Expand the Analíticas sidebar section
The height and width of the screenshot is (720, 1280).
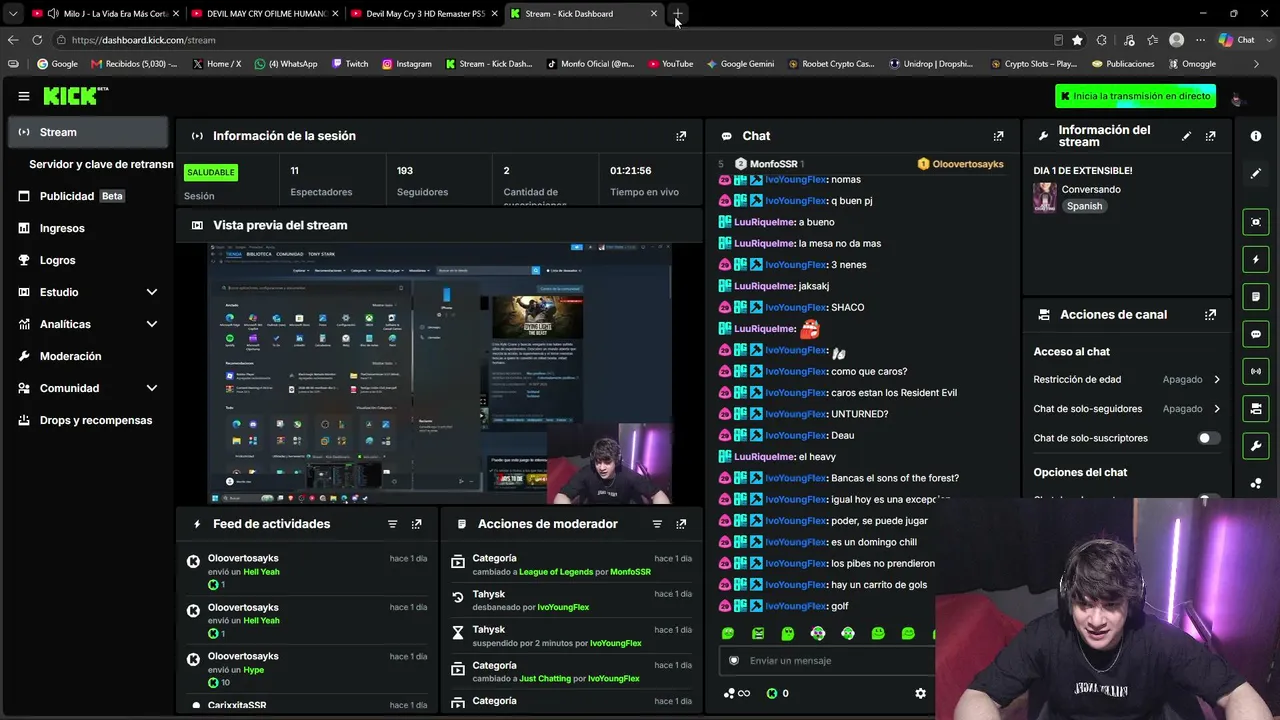(152, 324)
